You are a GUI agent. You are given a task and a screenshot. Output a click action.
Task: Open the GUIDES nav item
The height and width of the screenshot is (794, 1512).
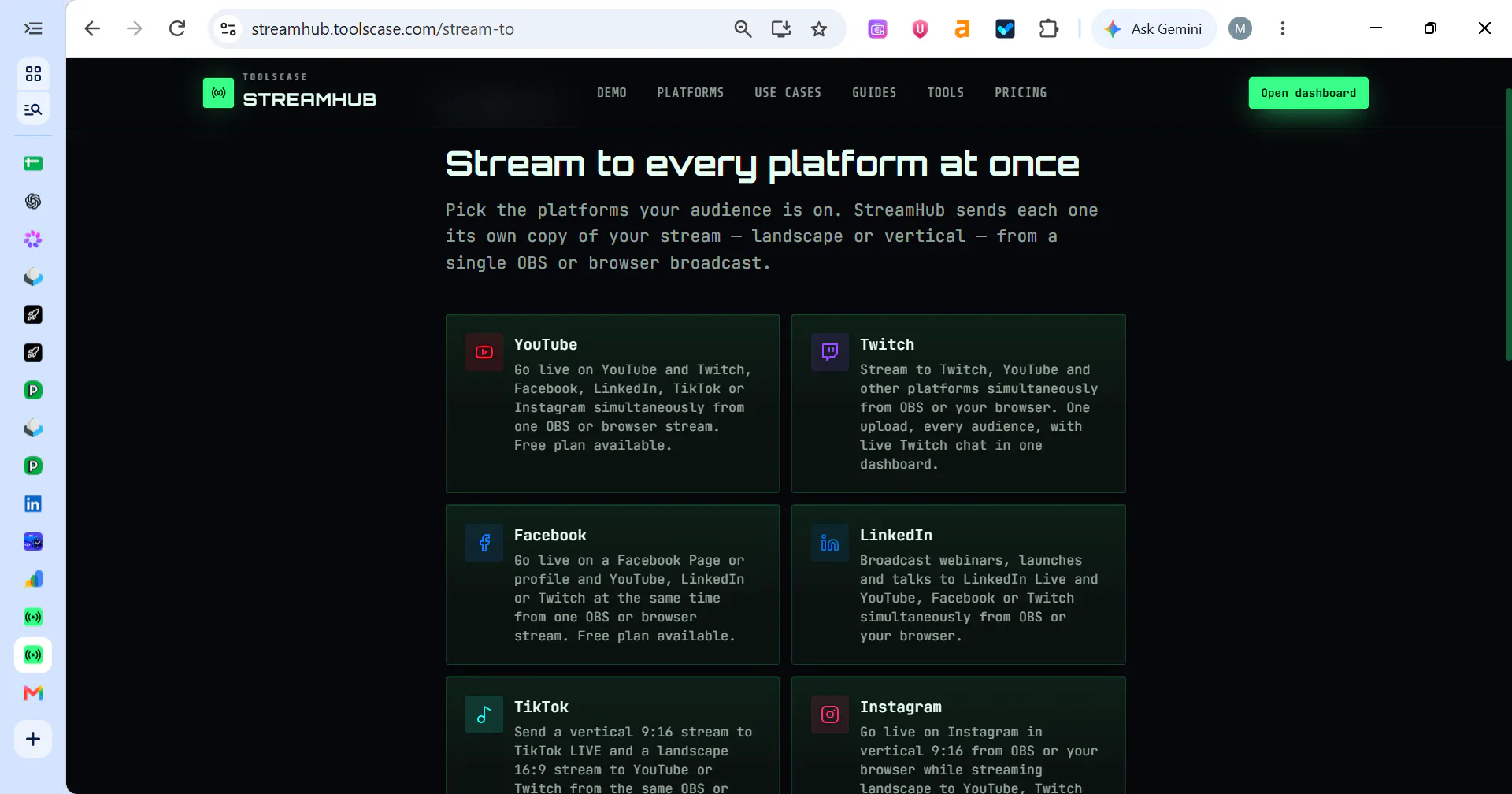(x=874, y=93)
